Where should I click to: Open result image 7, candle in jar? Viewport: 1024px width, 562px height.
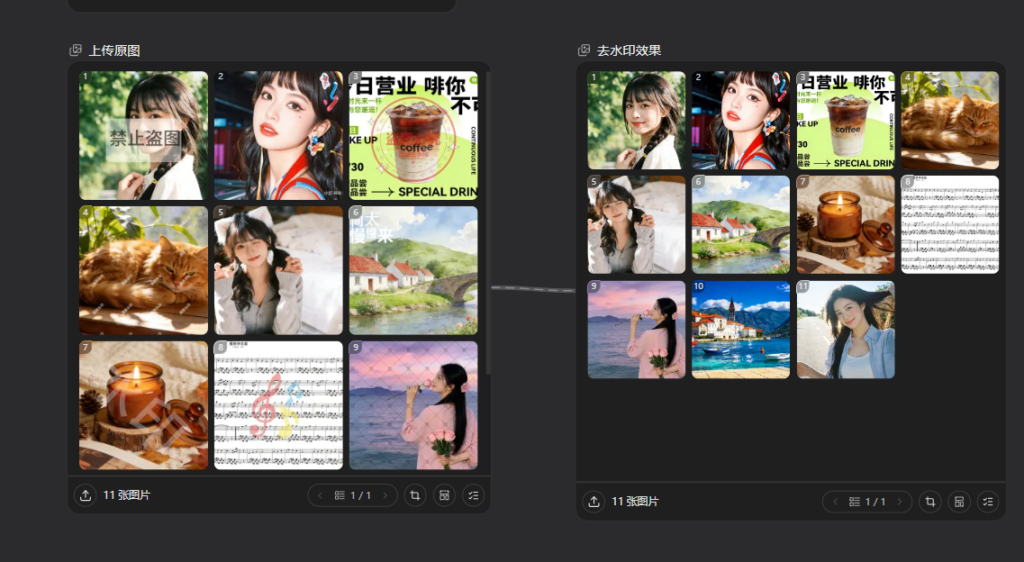pyautogui.click(x=846, y=225)
